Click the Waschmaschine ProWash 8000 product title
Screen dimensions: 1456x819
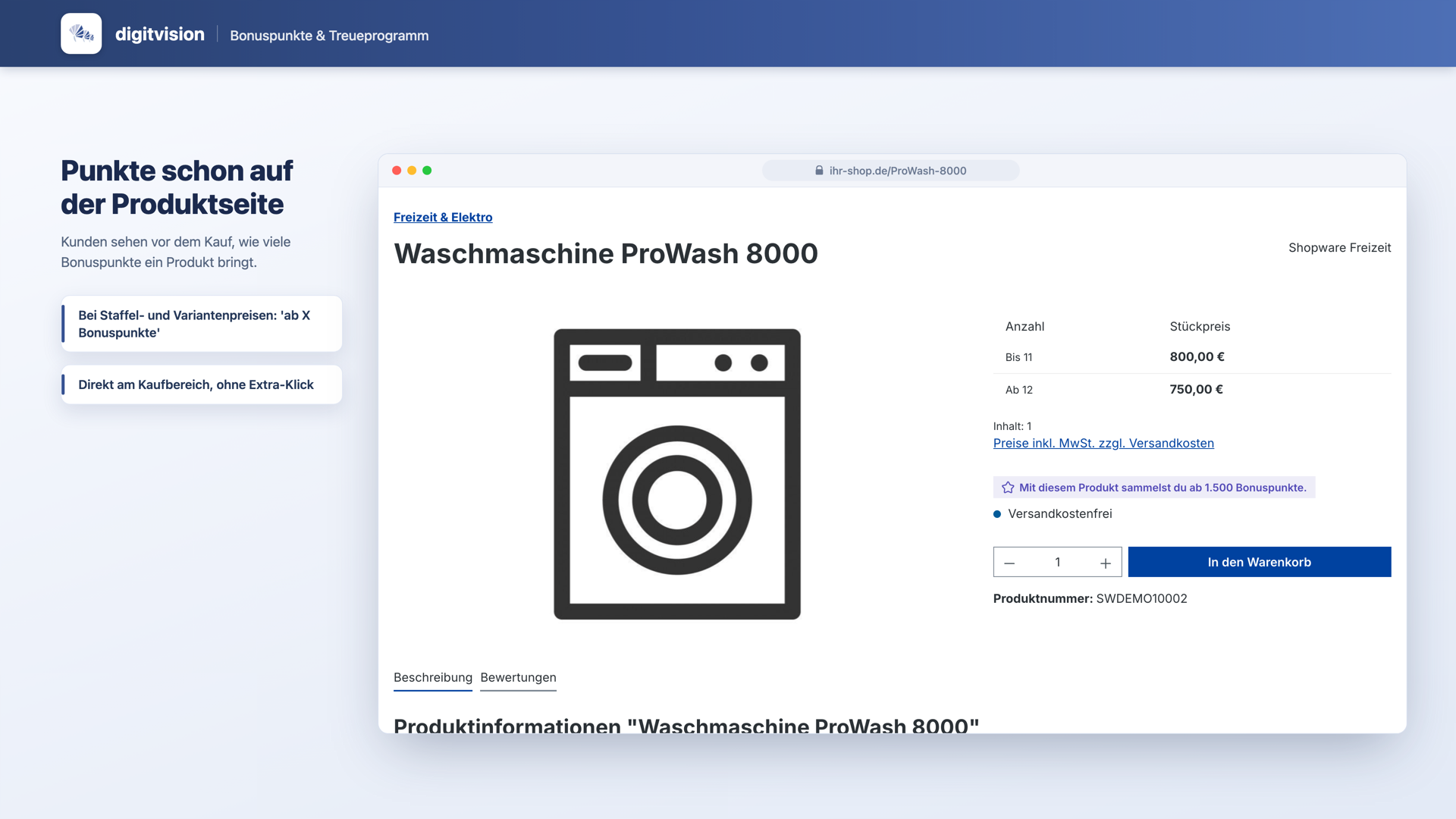[606, 253]
